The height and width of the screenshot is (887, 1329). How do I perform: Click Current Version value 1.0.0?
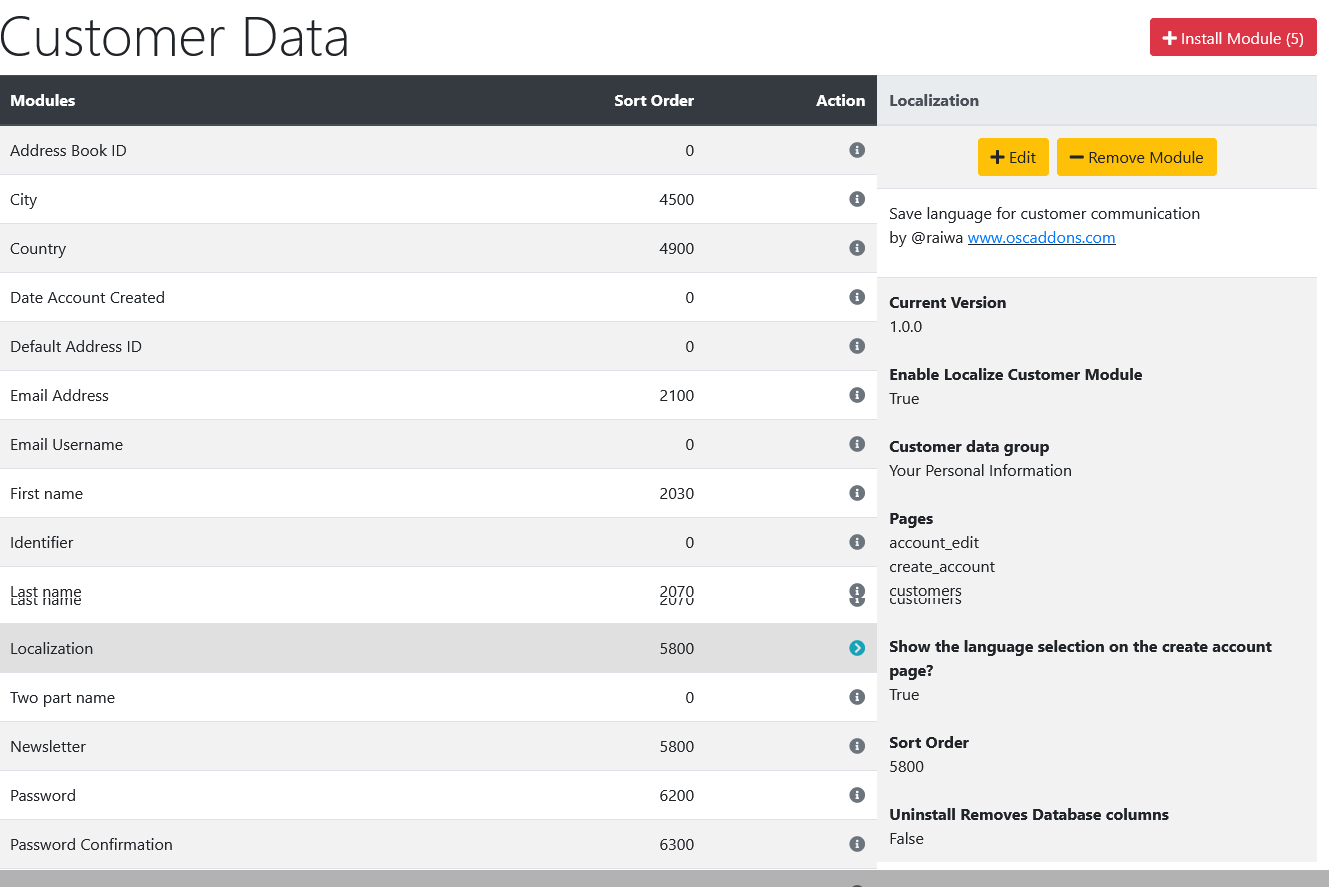pyautogui.click(x=906, y=327)
